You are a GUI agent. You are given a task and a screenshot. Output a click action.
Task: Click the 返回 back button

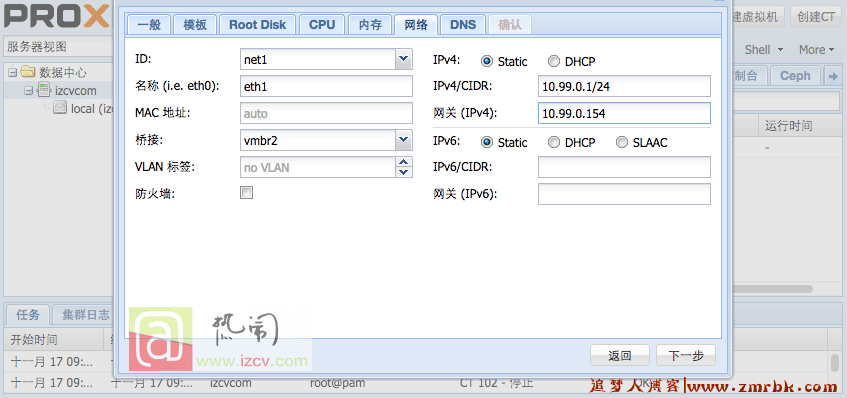620,355
